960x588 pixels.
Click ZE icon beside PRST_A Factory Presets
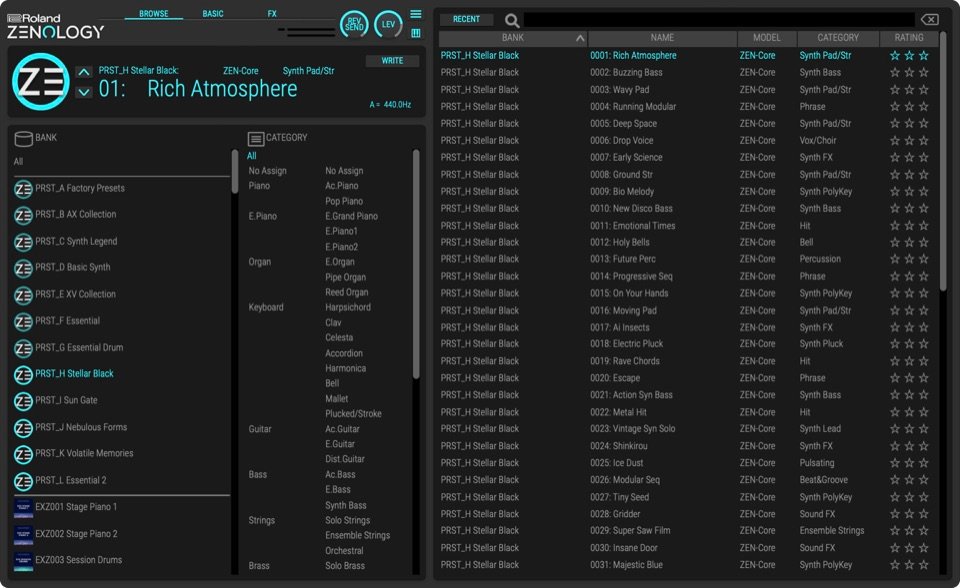click(x=23, y=189)
